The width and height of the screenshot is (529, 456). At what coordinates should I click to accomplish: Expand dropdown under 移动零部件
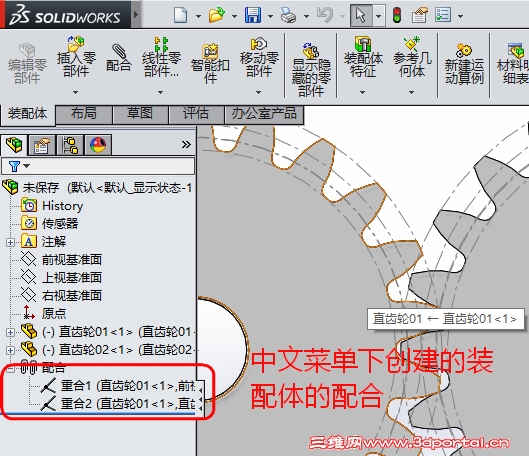[258, 92]
